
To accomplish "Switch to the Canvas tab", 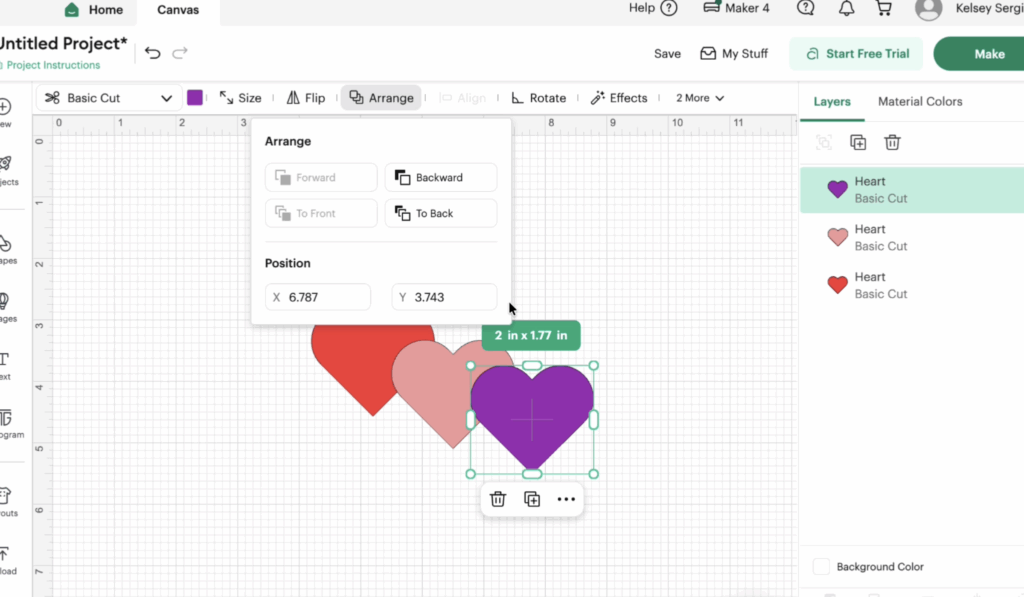I will (x=178, y=10).
